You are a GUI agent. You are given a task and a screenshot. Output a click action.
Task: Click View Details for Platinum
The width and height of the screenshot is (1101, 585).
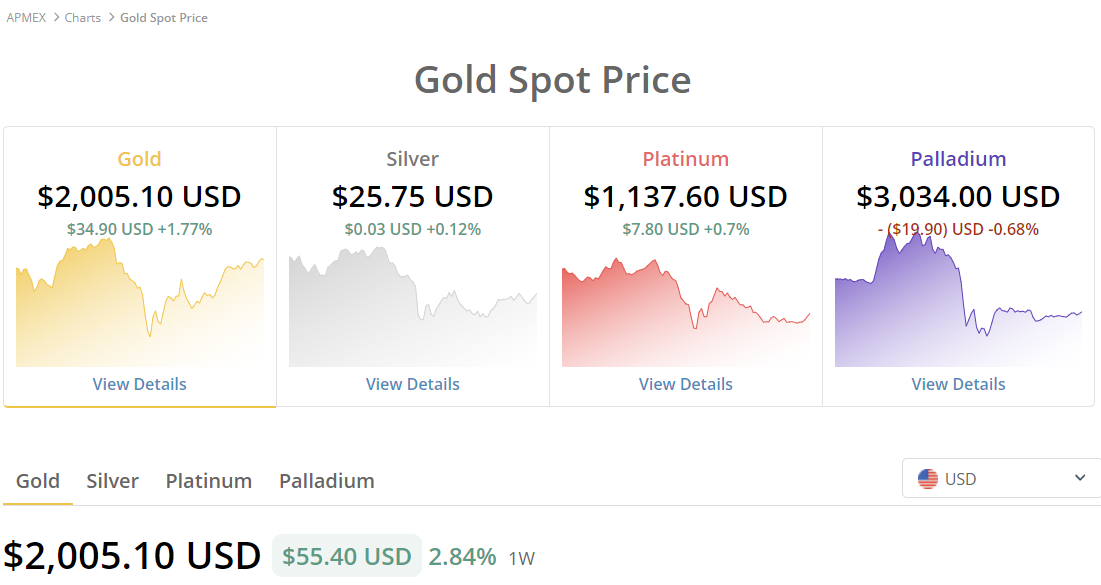[x=685, y=384]
